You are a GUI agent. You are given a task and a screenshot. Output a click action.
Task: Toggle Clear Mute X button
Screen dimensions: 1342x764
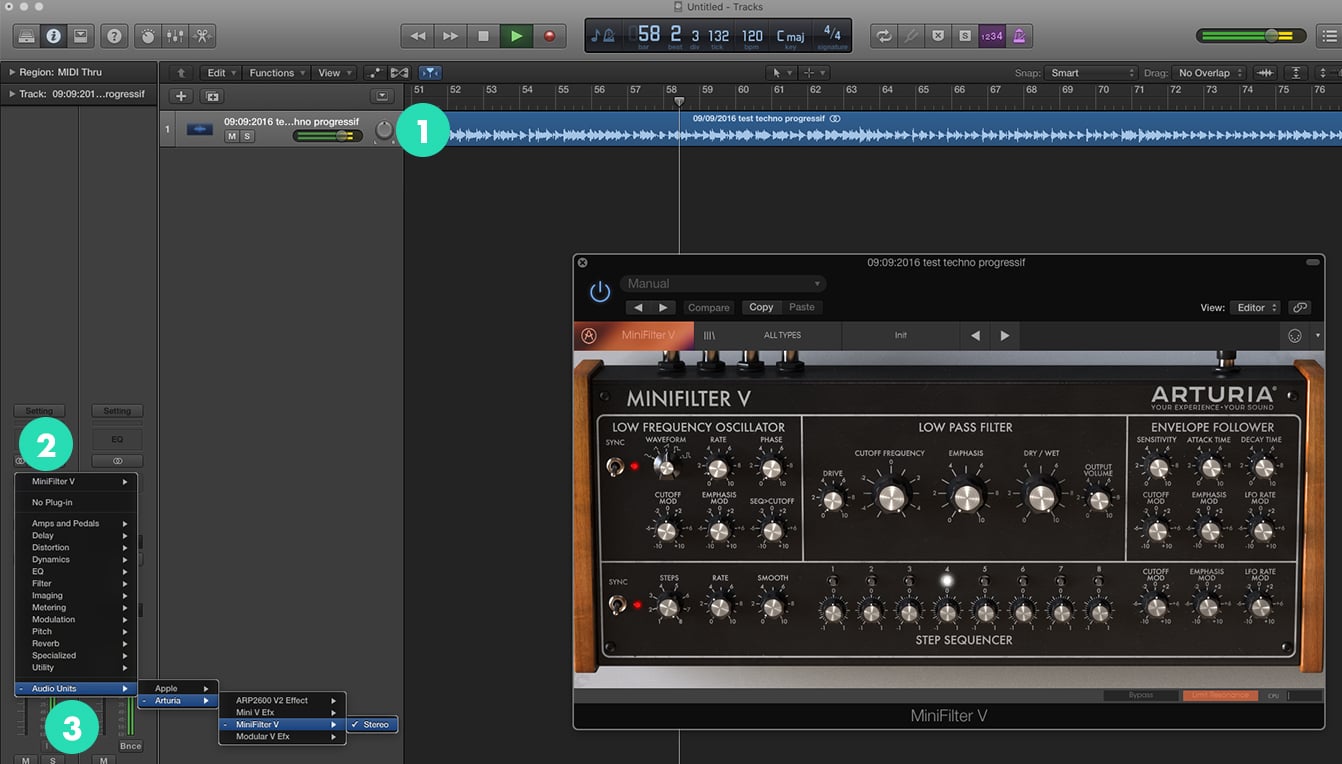(x=938, y=36)
